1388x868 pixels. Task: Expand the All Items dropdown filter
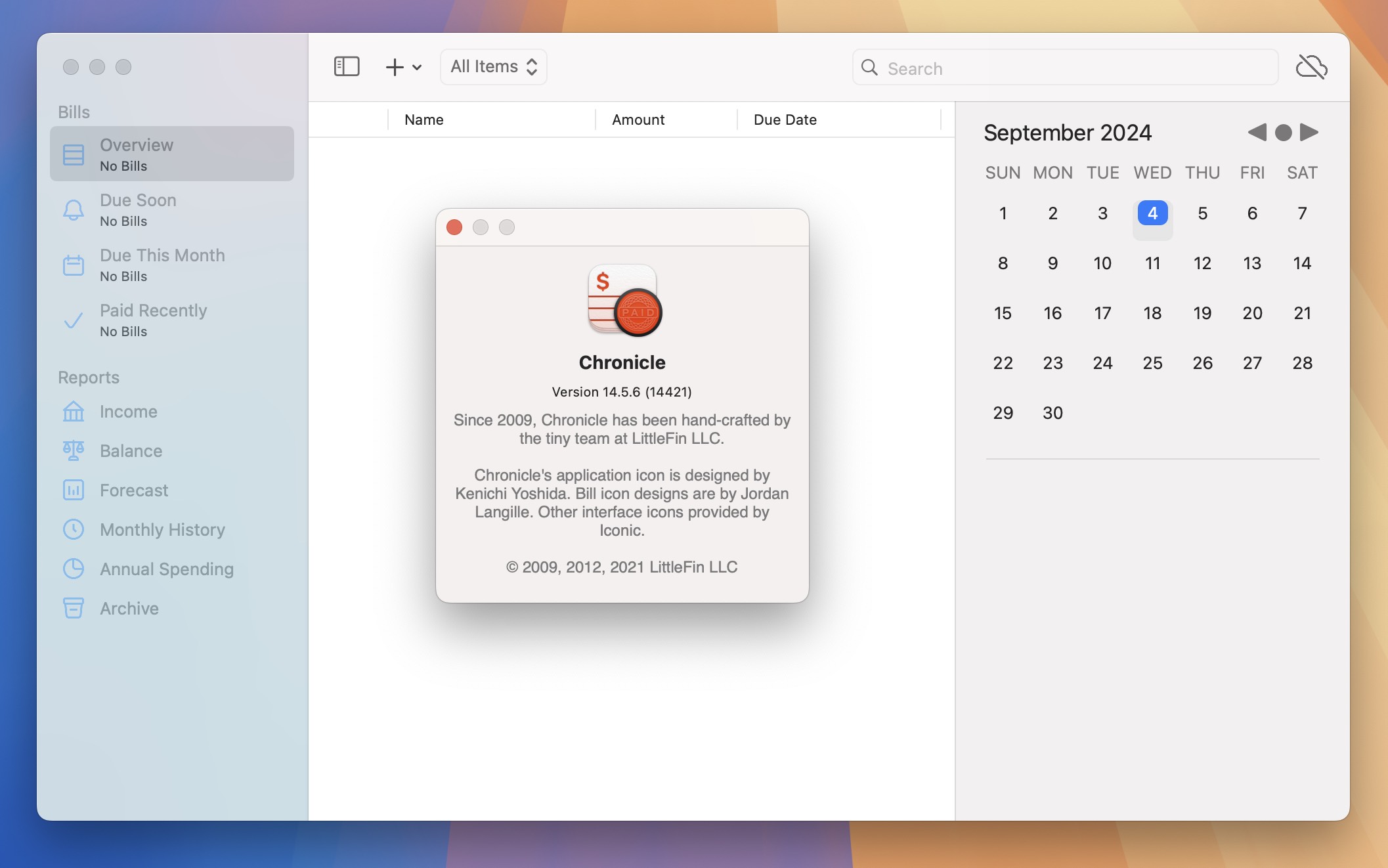pyautogui.click(x=494, y=66)
